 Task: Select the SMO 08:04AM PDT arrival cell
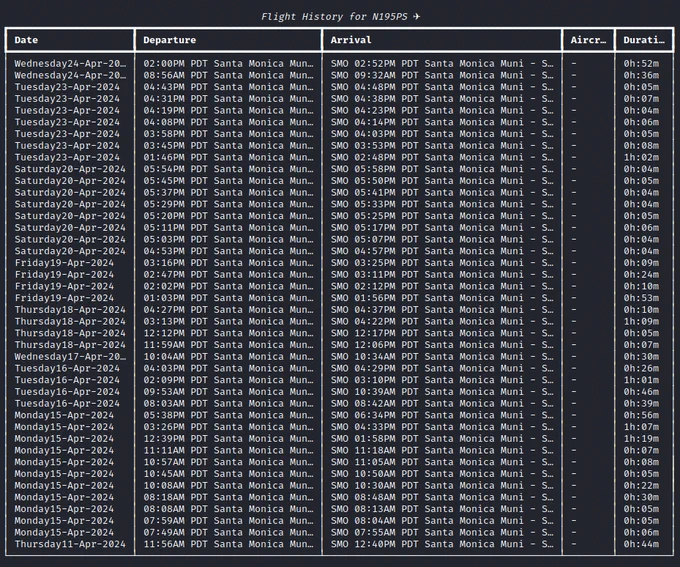[442, 520]
